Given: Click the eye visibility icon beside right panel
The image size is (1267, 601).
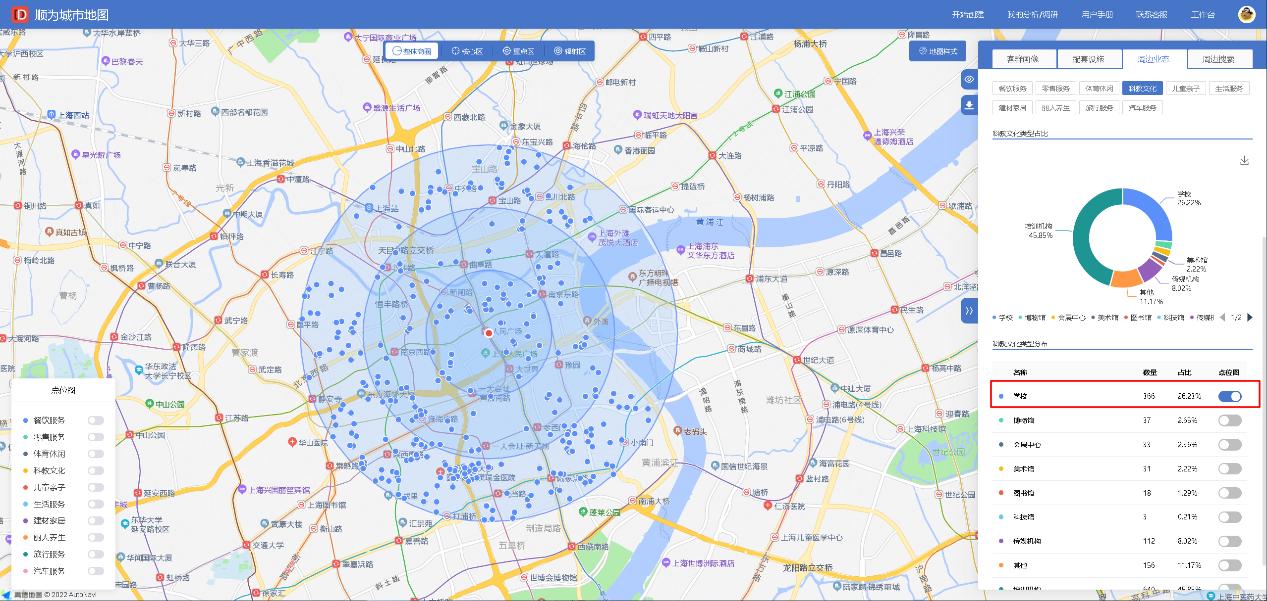Looking at the screenshot, I should [x=969, y=80].
